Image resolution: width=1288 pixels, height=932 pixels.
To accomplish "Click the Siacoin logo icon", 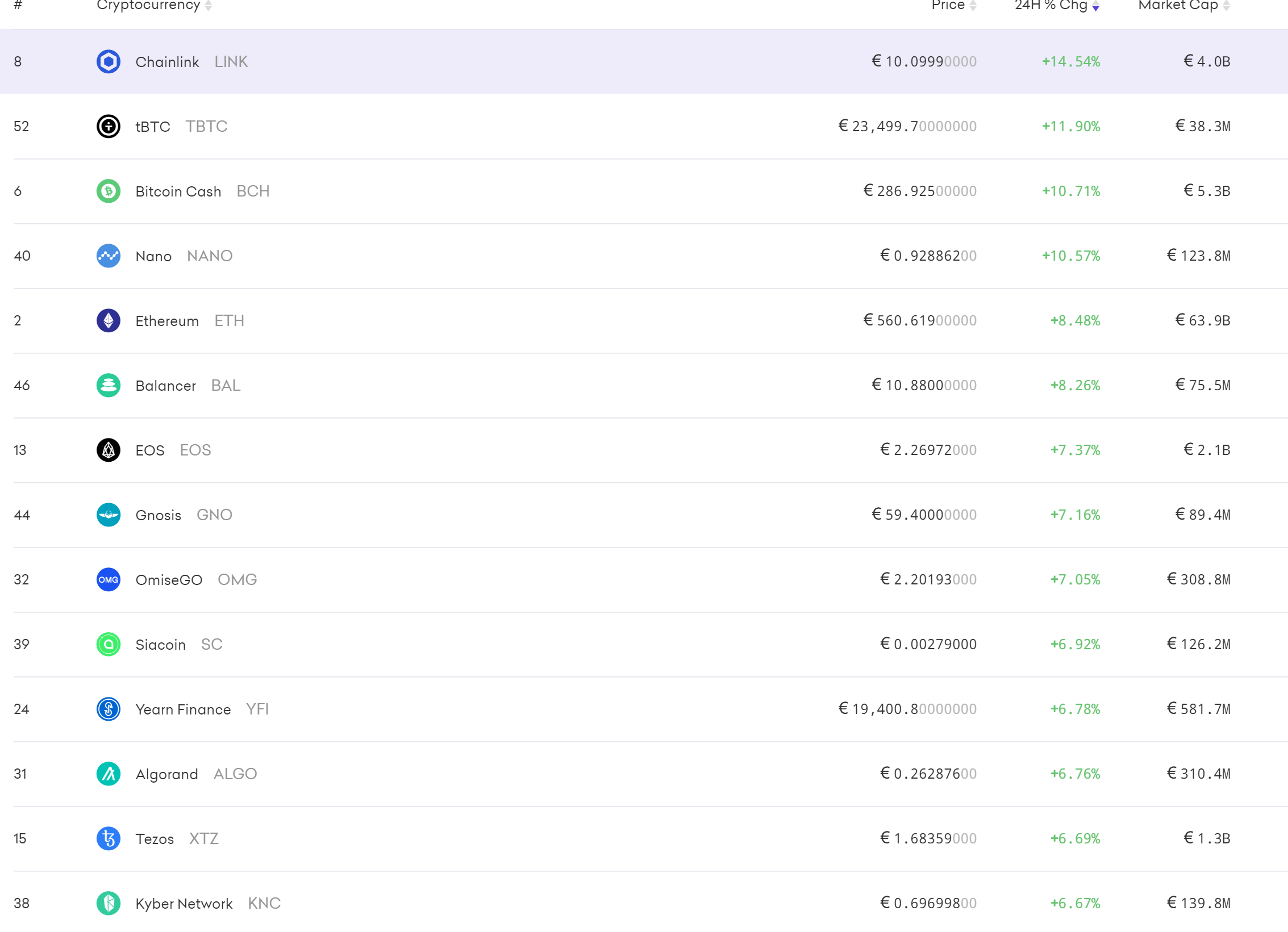I will (x=108, y=644).
